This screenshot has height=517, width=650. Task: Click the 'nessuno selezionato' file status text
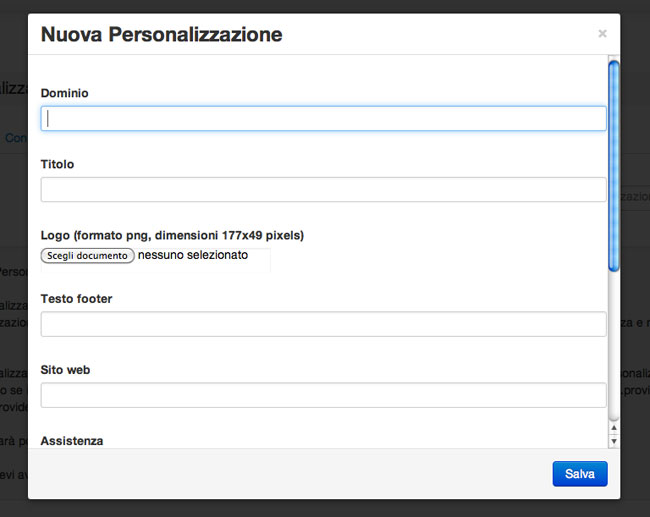point(193,255)
